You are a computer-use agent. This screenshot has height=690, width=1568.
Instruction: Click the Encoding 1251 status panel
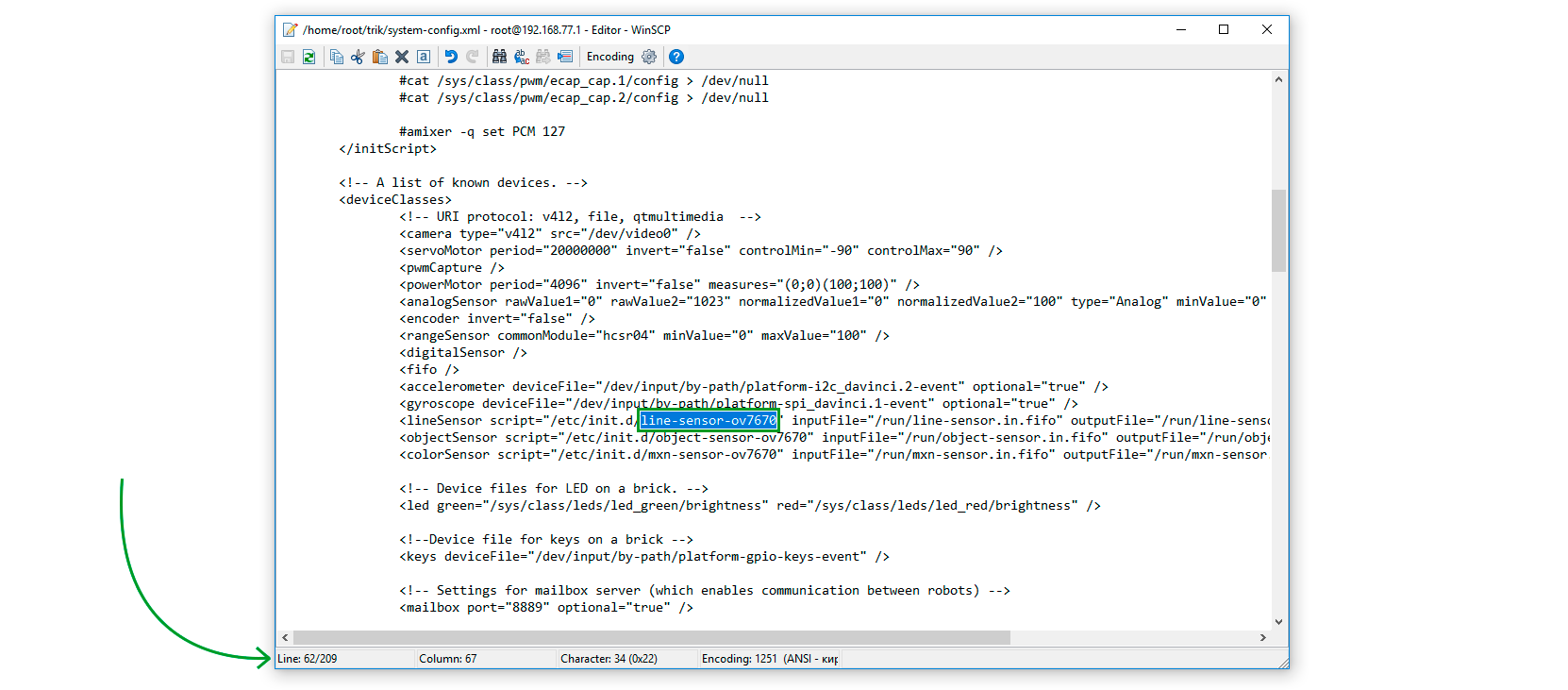[769, 659]
